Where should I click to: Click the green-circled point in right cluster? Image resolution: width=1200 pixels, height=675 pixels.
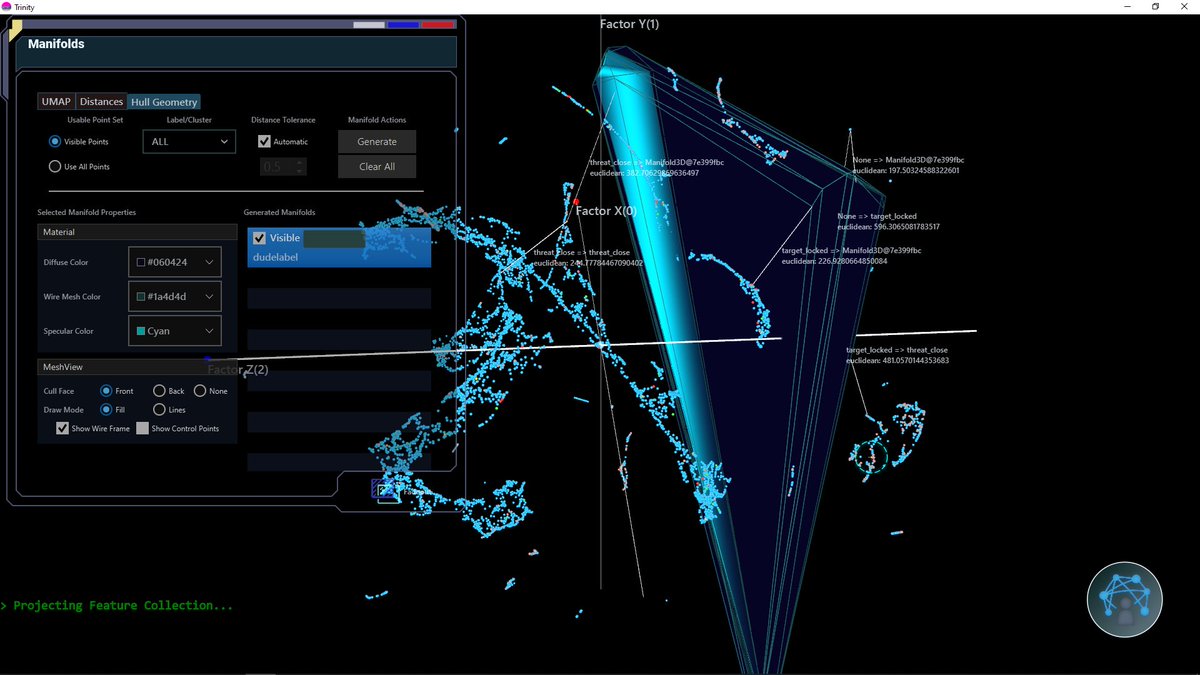pos(871,456)
